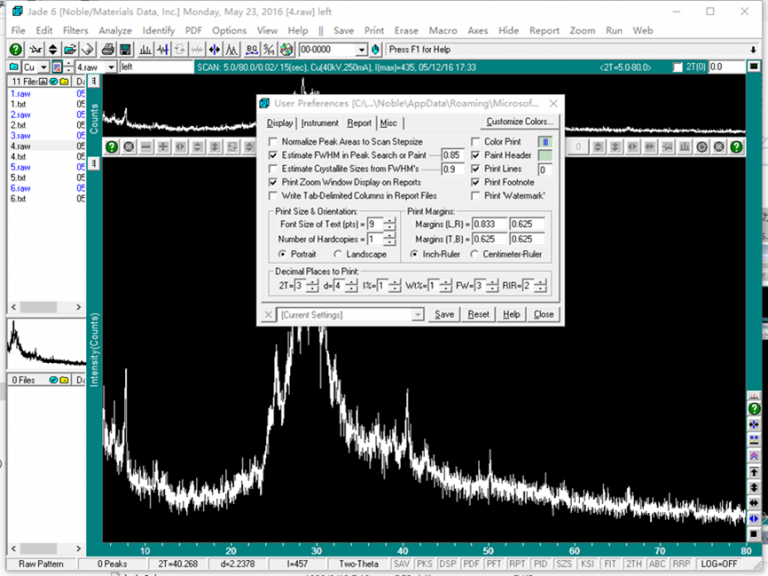Click the Help button in the dialog
This screenshot has width=768, height=576.
[x=511, y=314]
